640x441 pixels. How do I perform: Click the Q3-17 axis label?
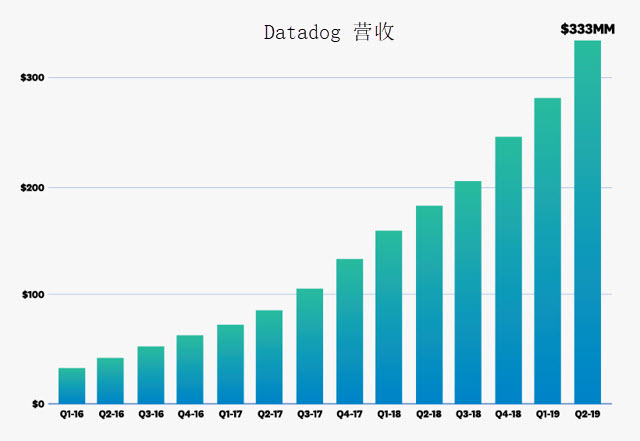pos(310,414)
